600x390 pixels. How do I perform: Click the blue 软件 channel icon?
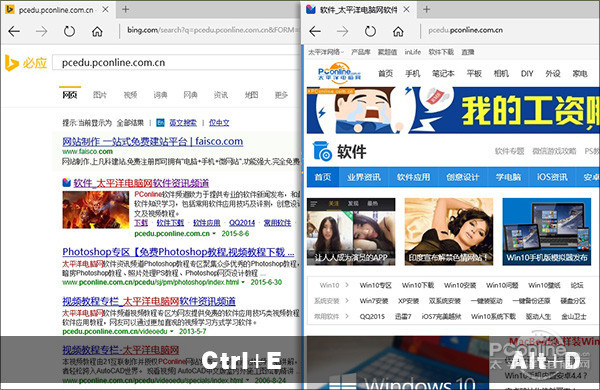coord(323,151)
